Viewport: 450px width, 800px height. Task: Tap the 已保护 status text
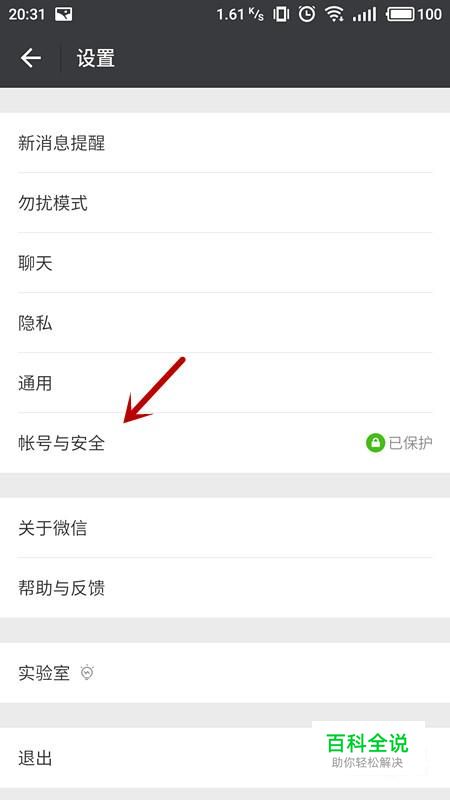[x=411, y=443]
